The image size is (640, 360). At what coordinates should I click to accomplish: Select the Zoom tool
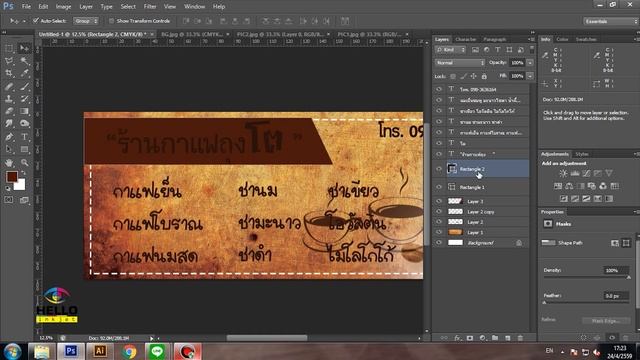[x=24, y=162]
